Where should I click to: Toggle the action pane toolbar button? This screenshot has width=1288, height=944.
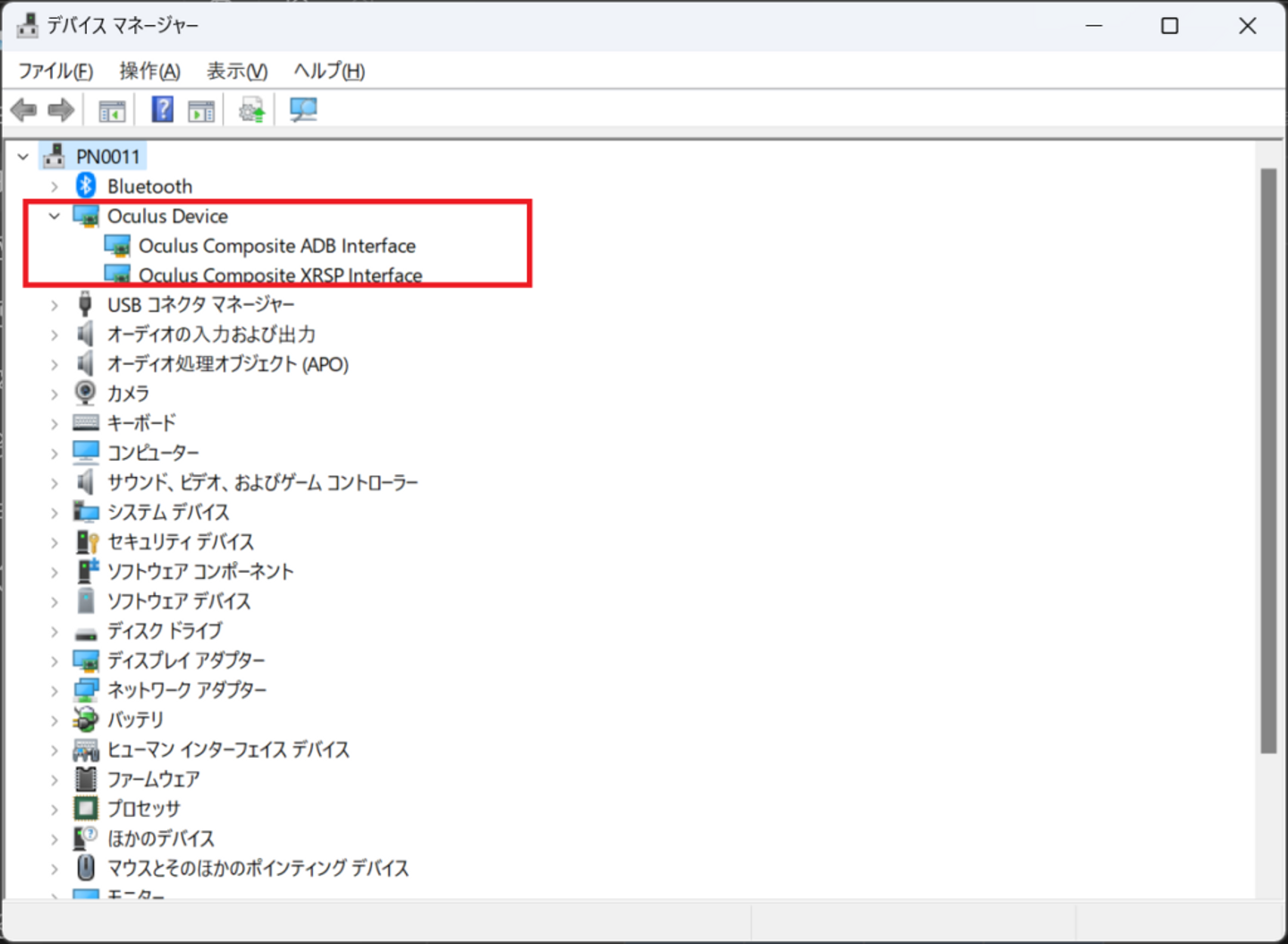pyautogui.click(x=201, y=111)
